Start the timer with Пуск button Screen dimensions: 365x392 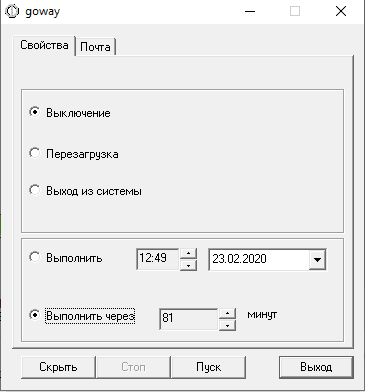208,367
